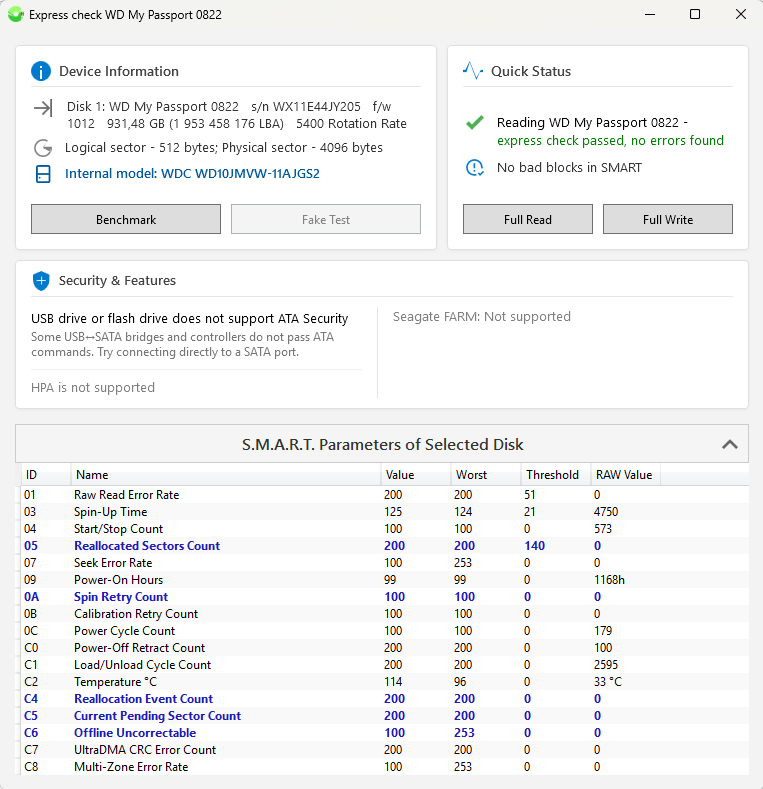The image size is (763, 789).
Task: Click the 4750 raw value
Action: (605, 512)
